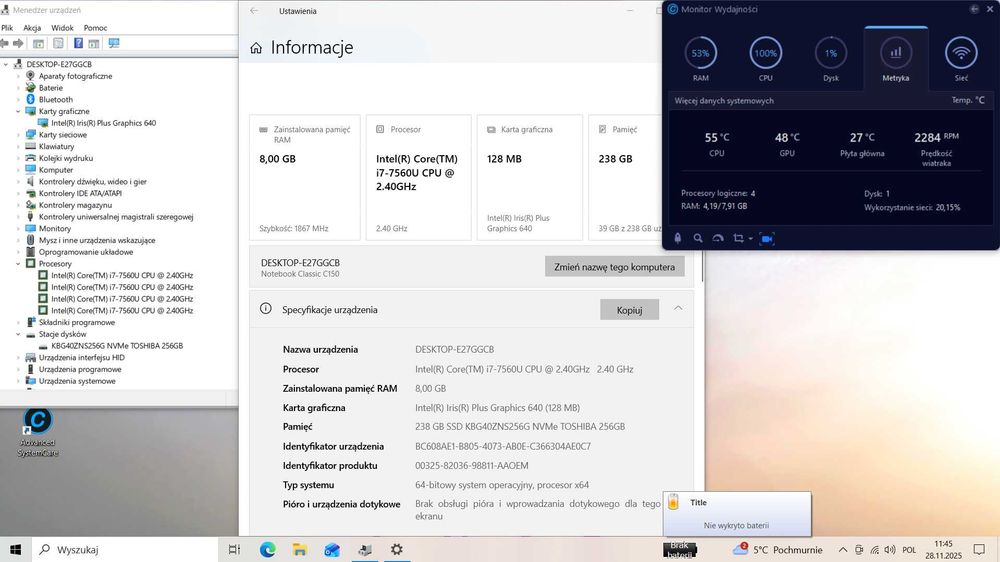Collapse the DESKTOP-E27GGCB root node
1000x562 pixels.
point(6,64)
